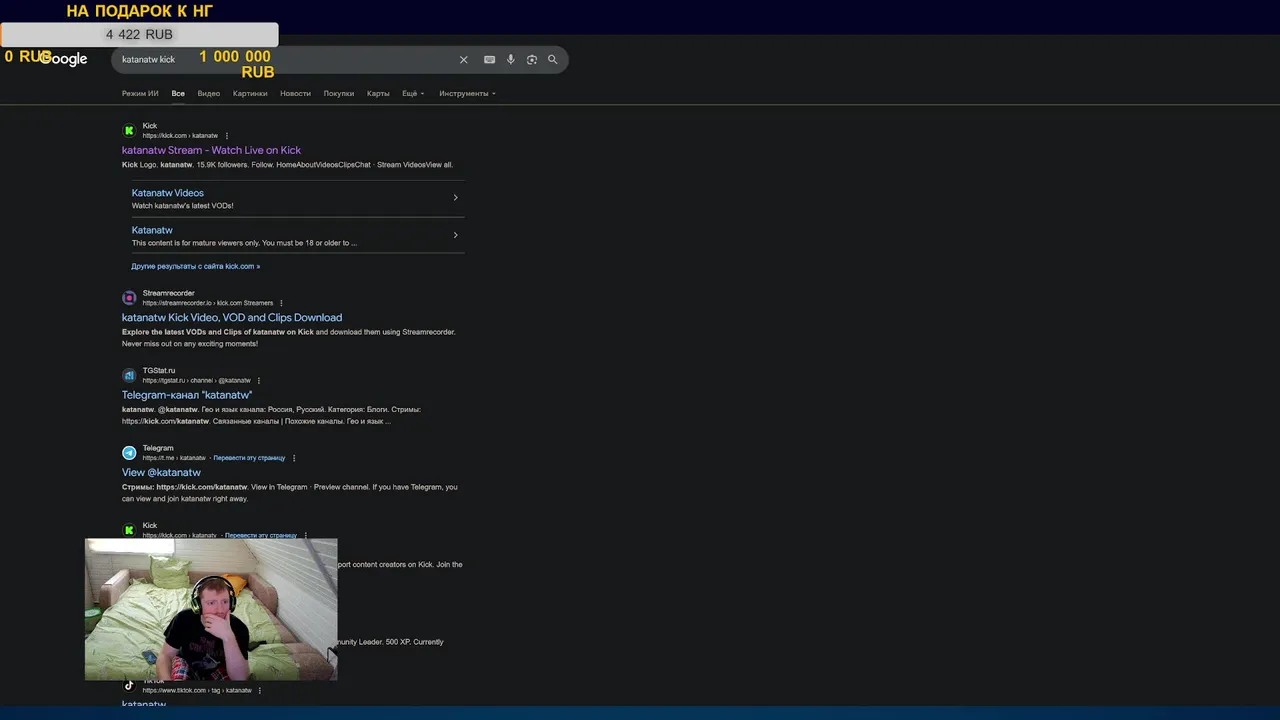Click 'Watch katanatw's latest VODs!' description
Viewport: 1280px width, 720px height.
[x=182, y=206]
